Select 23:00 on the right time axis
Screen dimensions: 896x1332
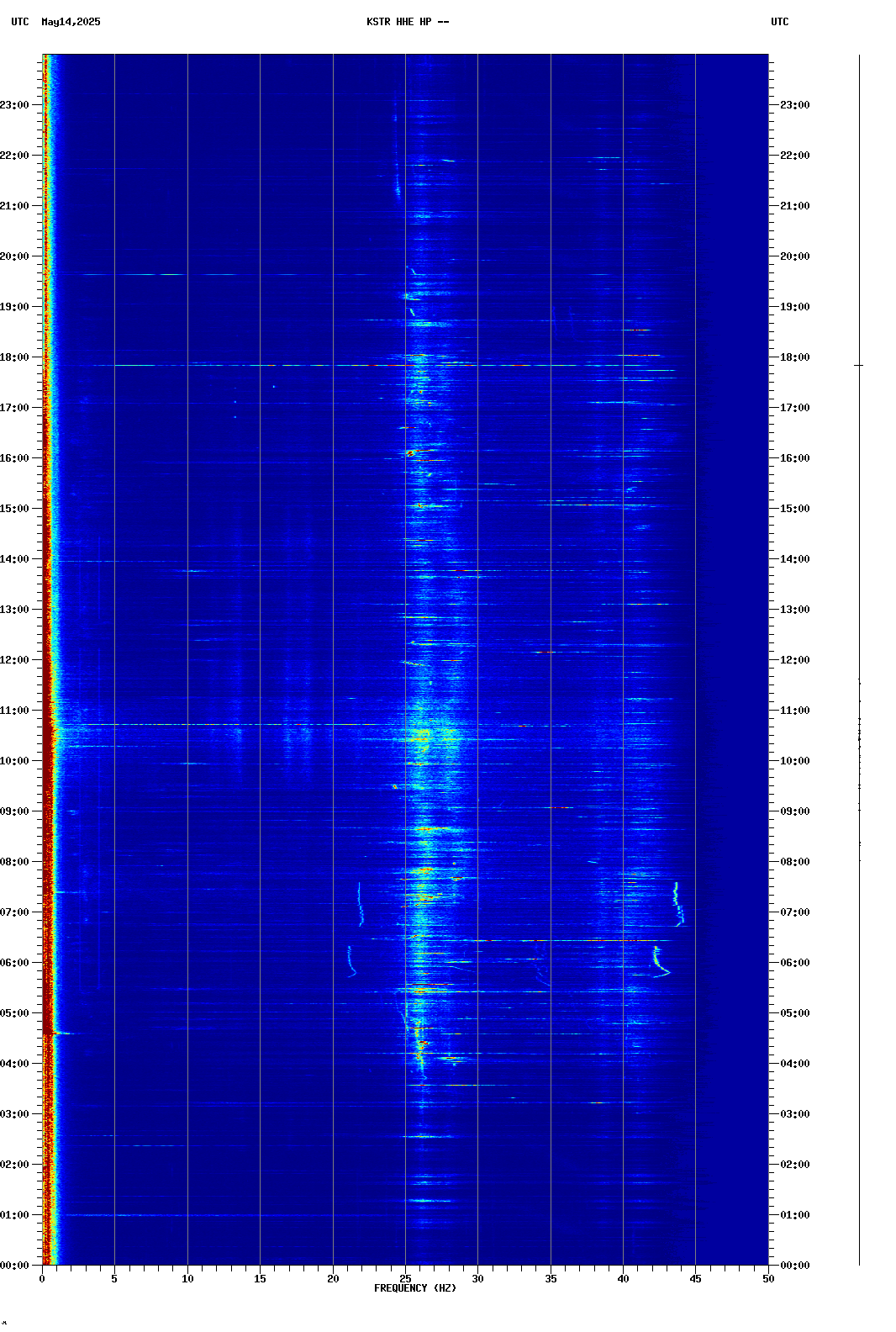(x=795, y=105)
